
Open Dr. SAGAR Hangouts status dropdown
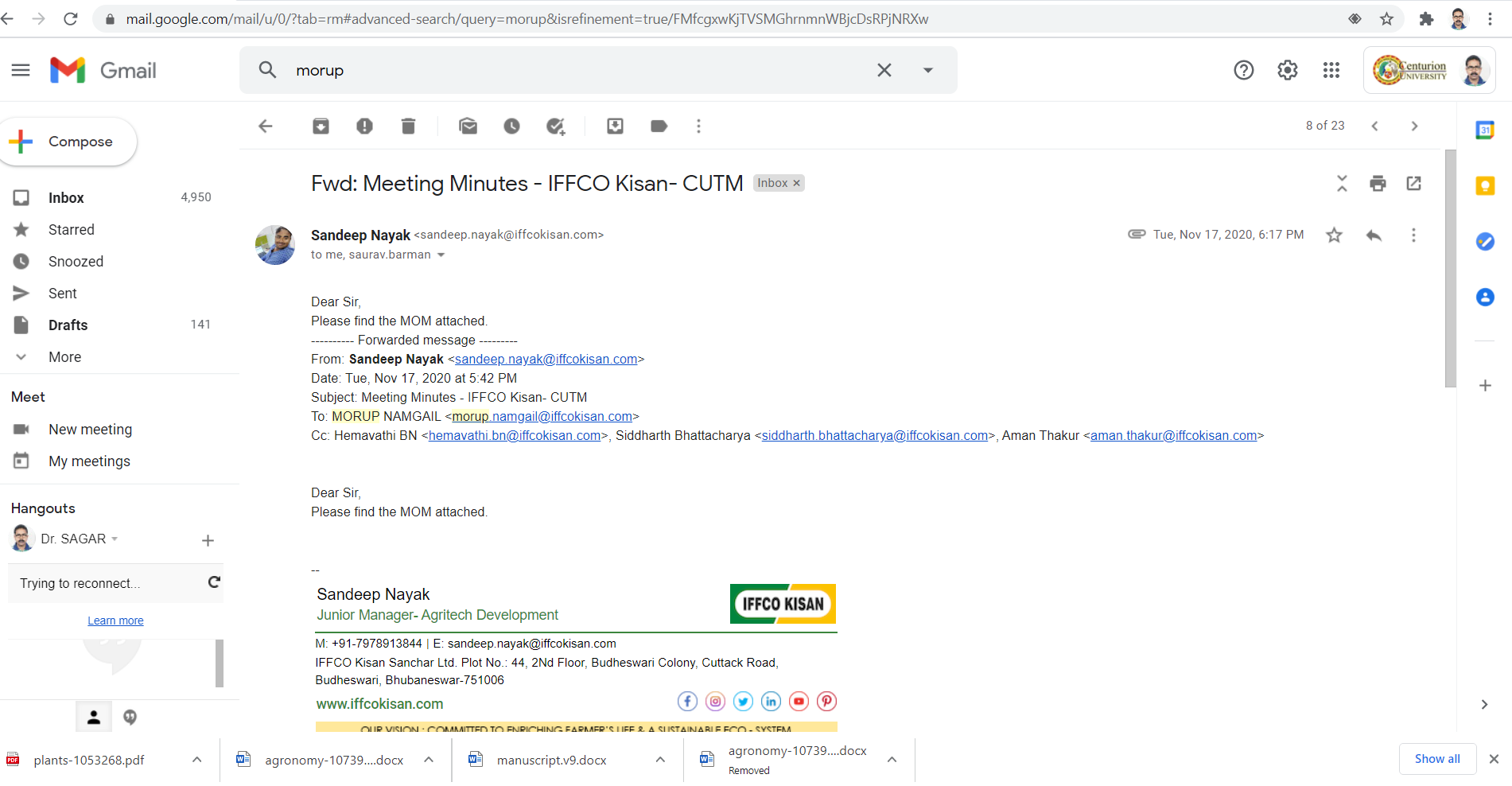pyautogui.click(x=115, y=539)
